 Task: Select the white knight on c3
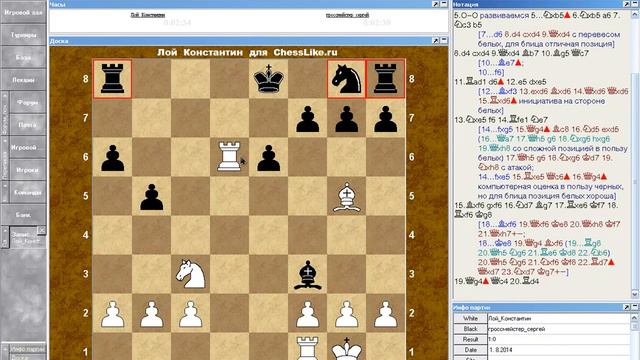point(190,274)
